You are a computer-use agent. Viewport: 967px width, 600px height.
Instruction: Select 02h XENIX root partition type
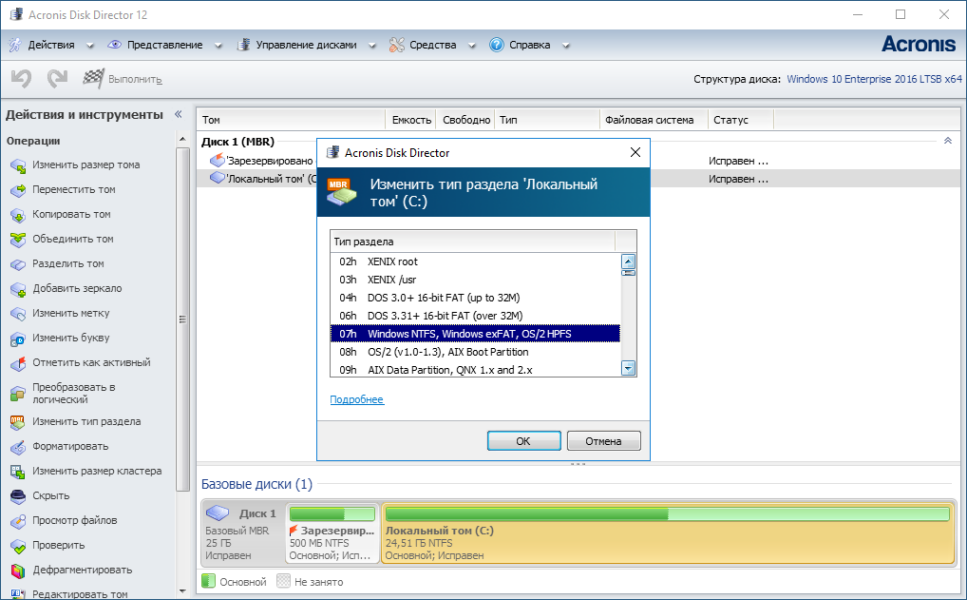[x=475, y=261]
